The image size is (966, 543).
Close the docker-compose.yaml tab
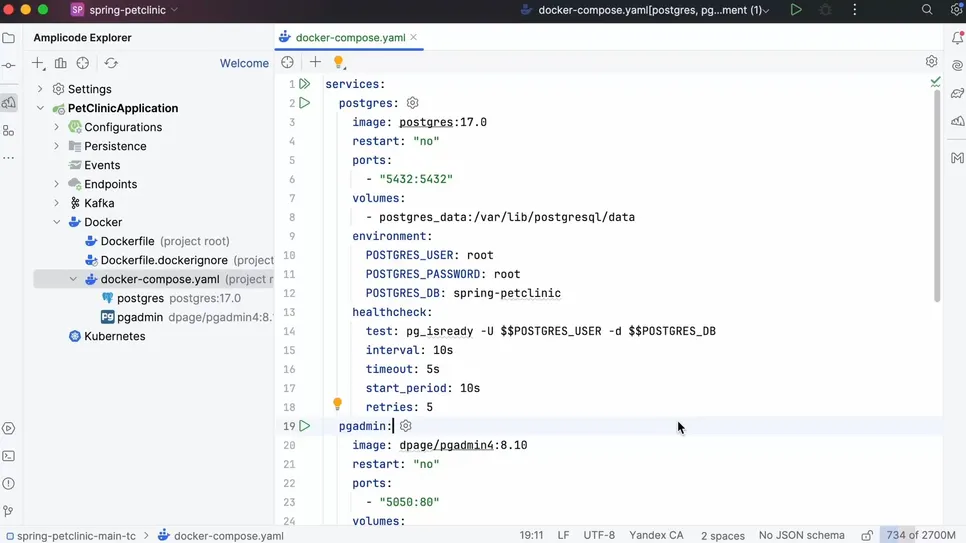413,38
